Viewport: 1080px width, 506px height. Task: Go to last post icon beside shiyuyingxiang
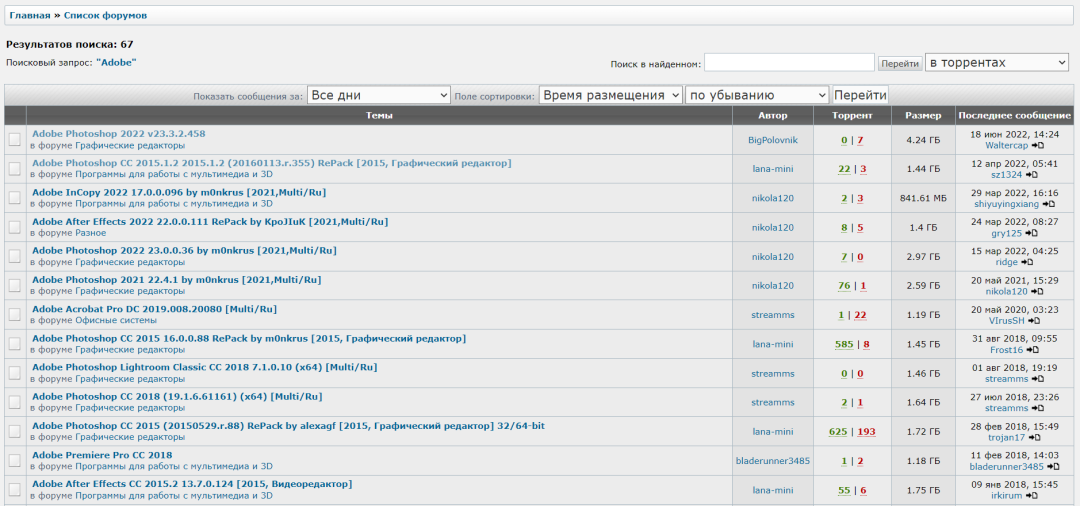click(1048, 204)
